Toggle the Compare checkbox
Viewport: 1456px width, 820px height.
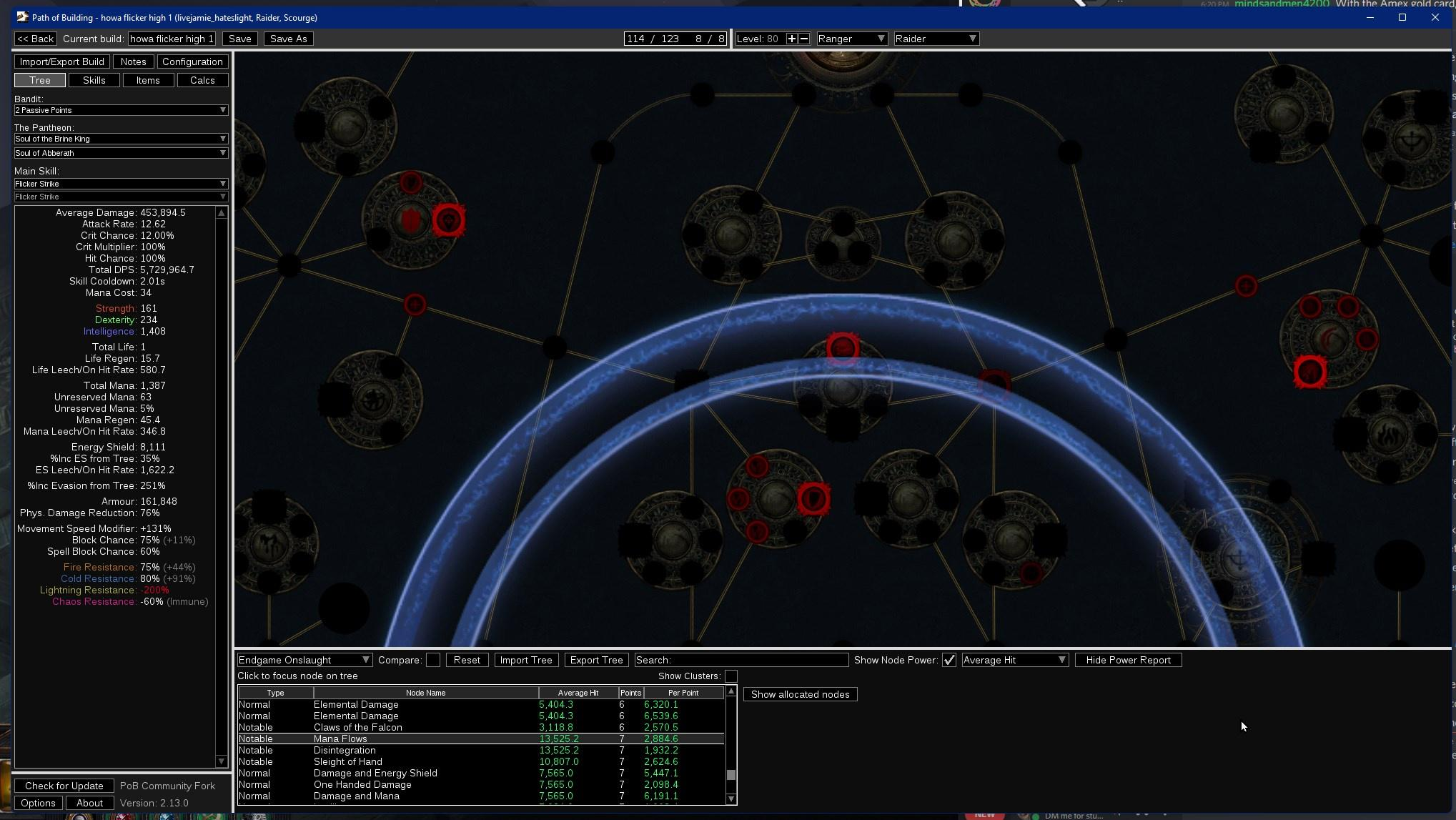click(x=433, y=660)
